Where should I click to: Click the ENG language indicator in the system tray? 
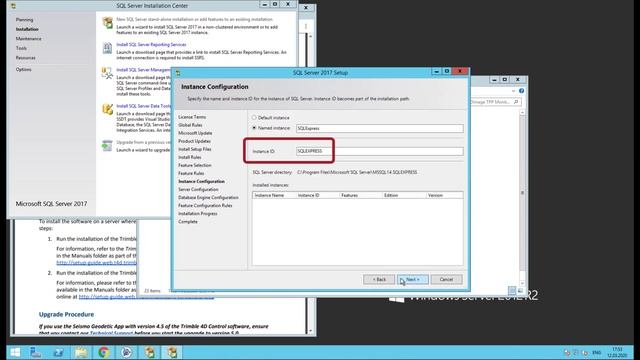pos(597,352)
